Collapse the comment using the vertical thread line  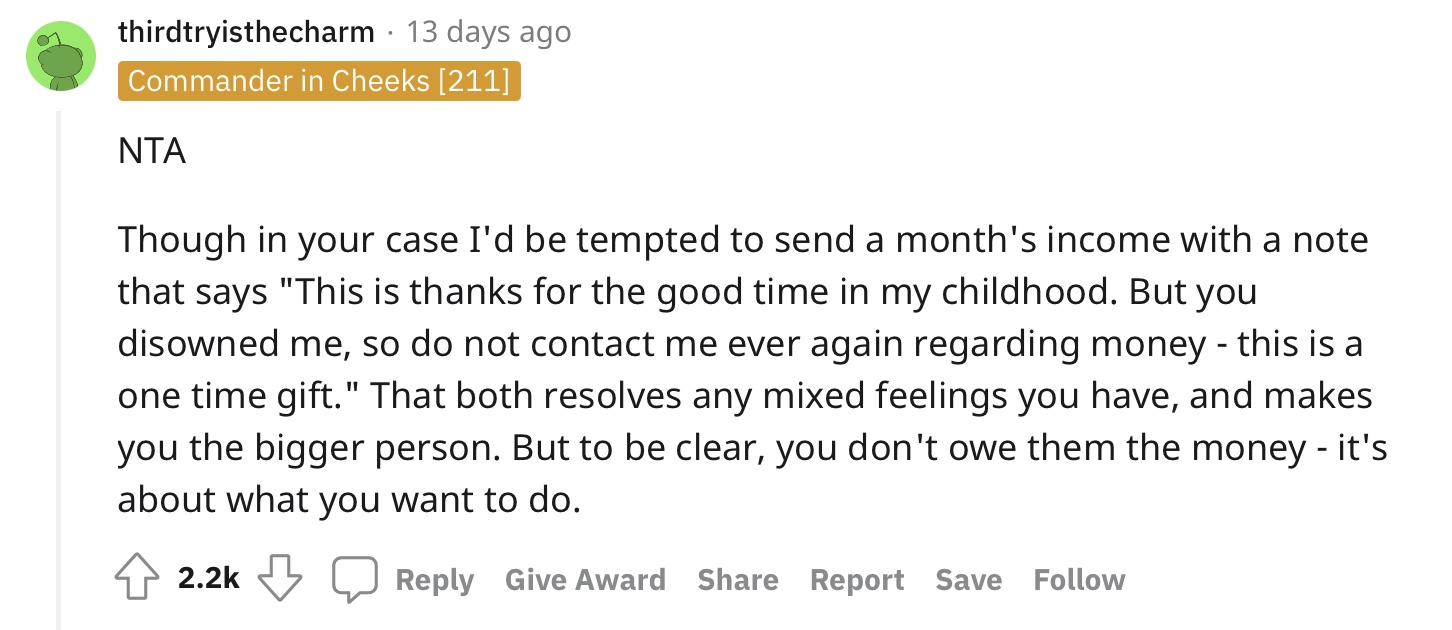[x=58, y=370]
